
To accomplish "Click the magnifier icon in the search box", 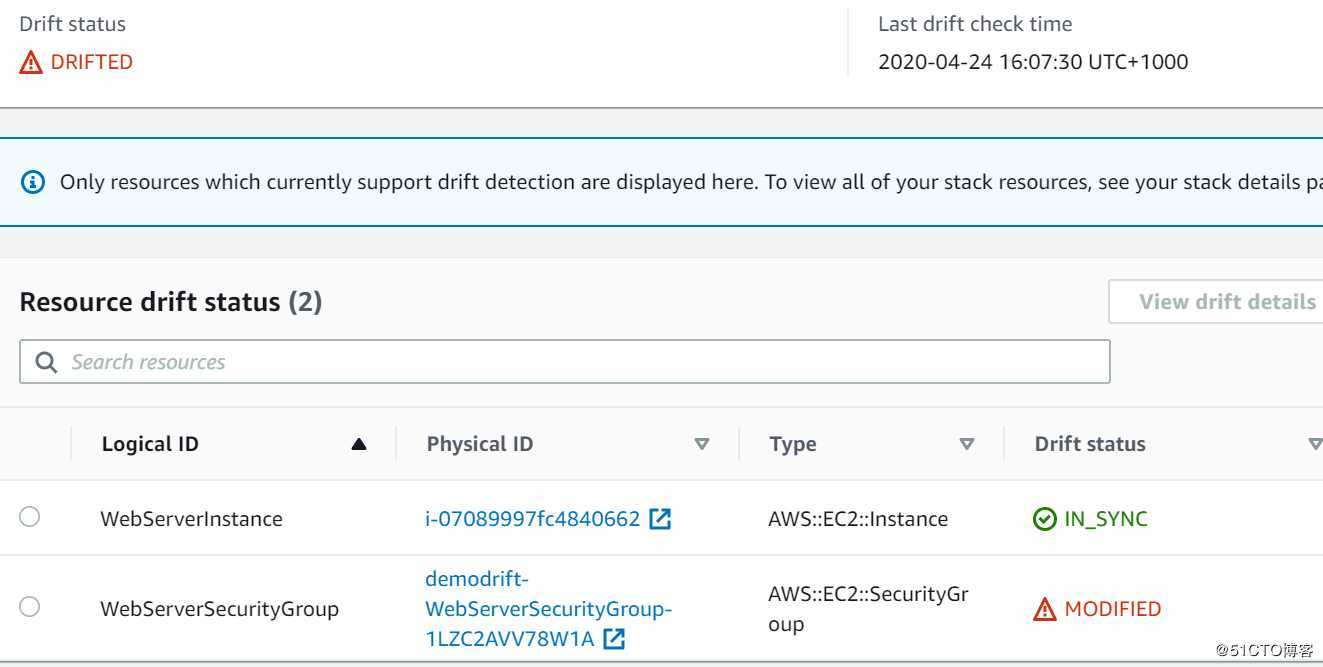I will coord(46,362).
